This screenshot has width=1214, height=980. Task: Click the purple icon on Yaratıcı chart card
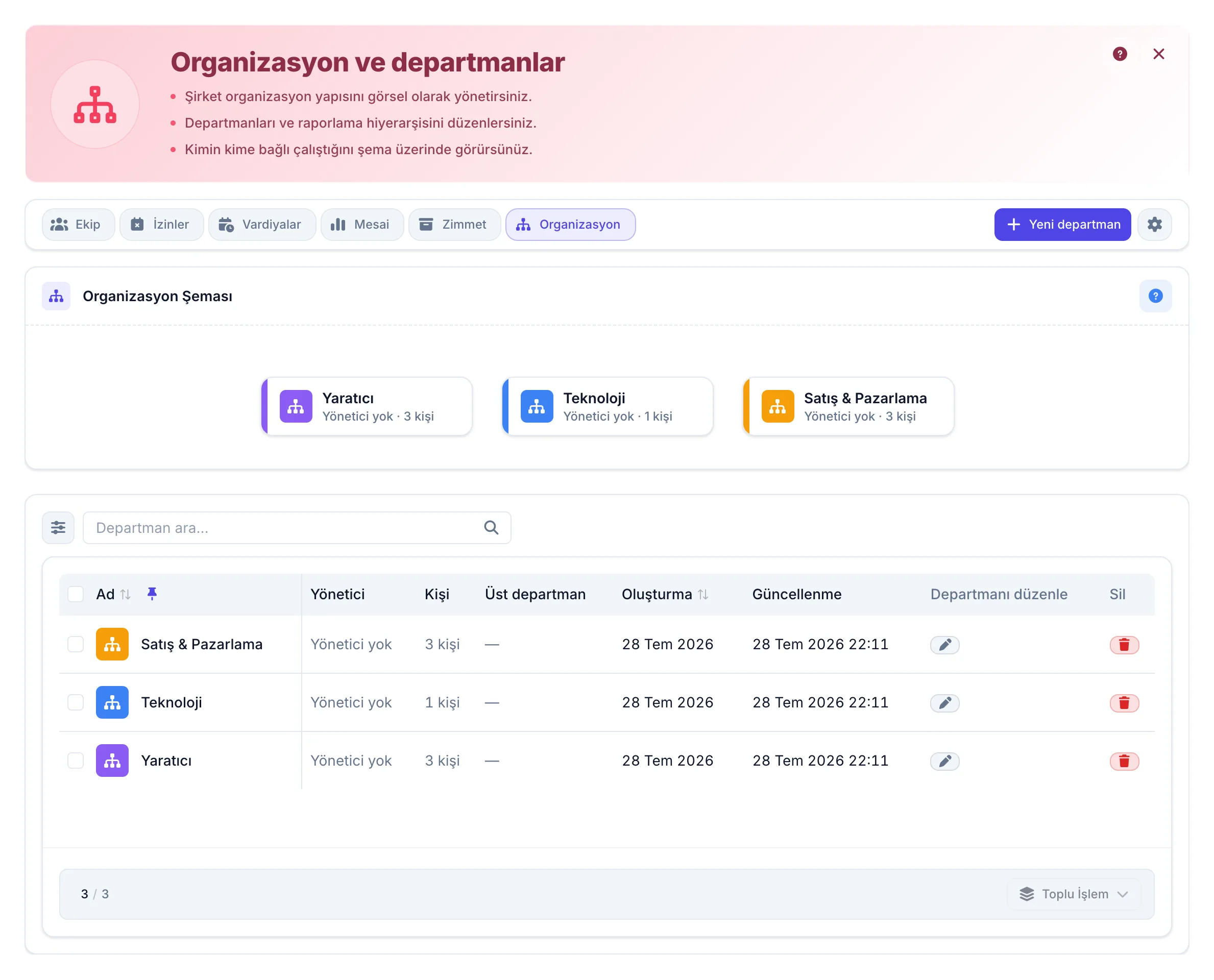click(296, 406)
